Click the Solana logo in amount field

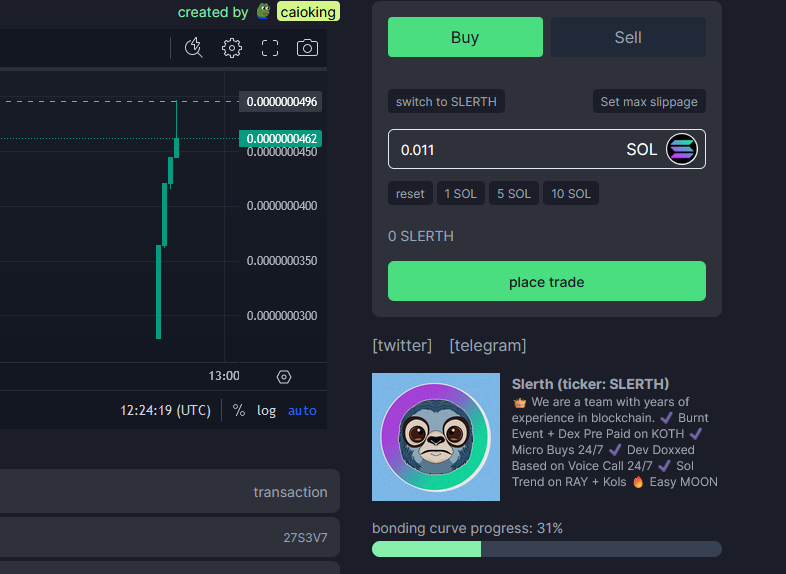point(682,149)
